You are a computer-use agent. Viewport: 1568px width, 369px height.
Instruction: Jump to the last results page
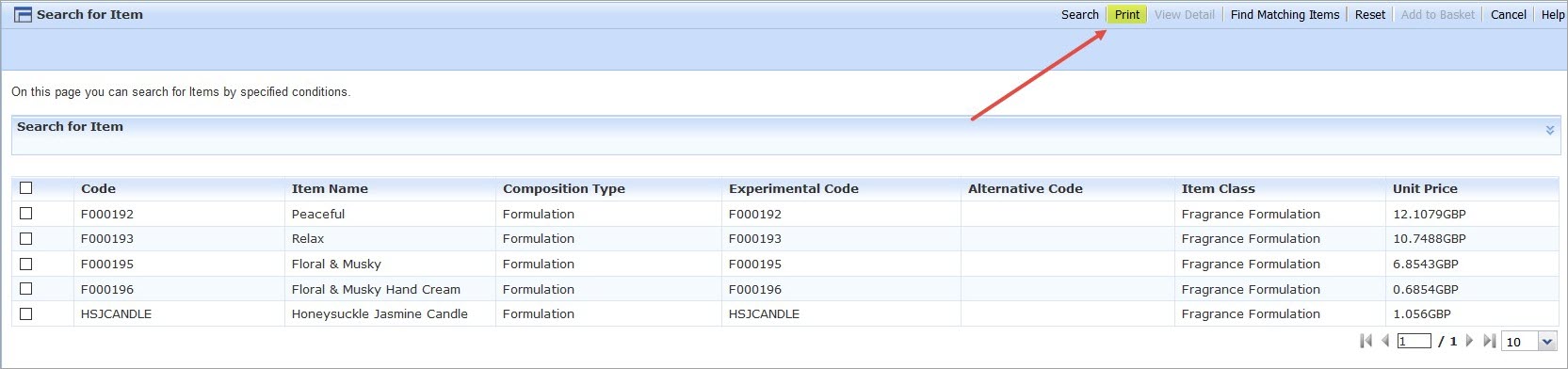coord(1489,341)
